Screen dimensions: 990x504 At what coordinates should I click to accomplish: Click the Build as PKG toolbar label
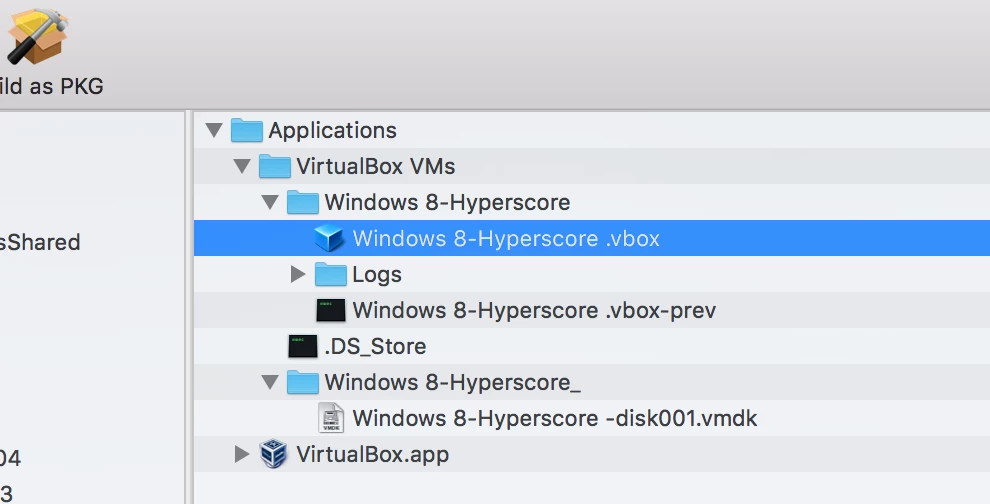[51, 86]
